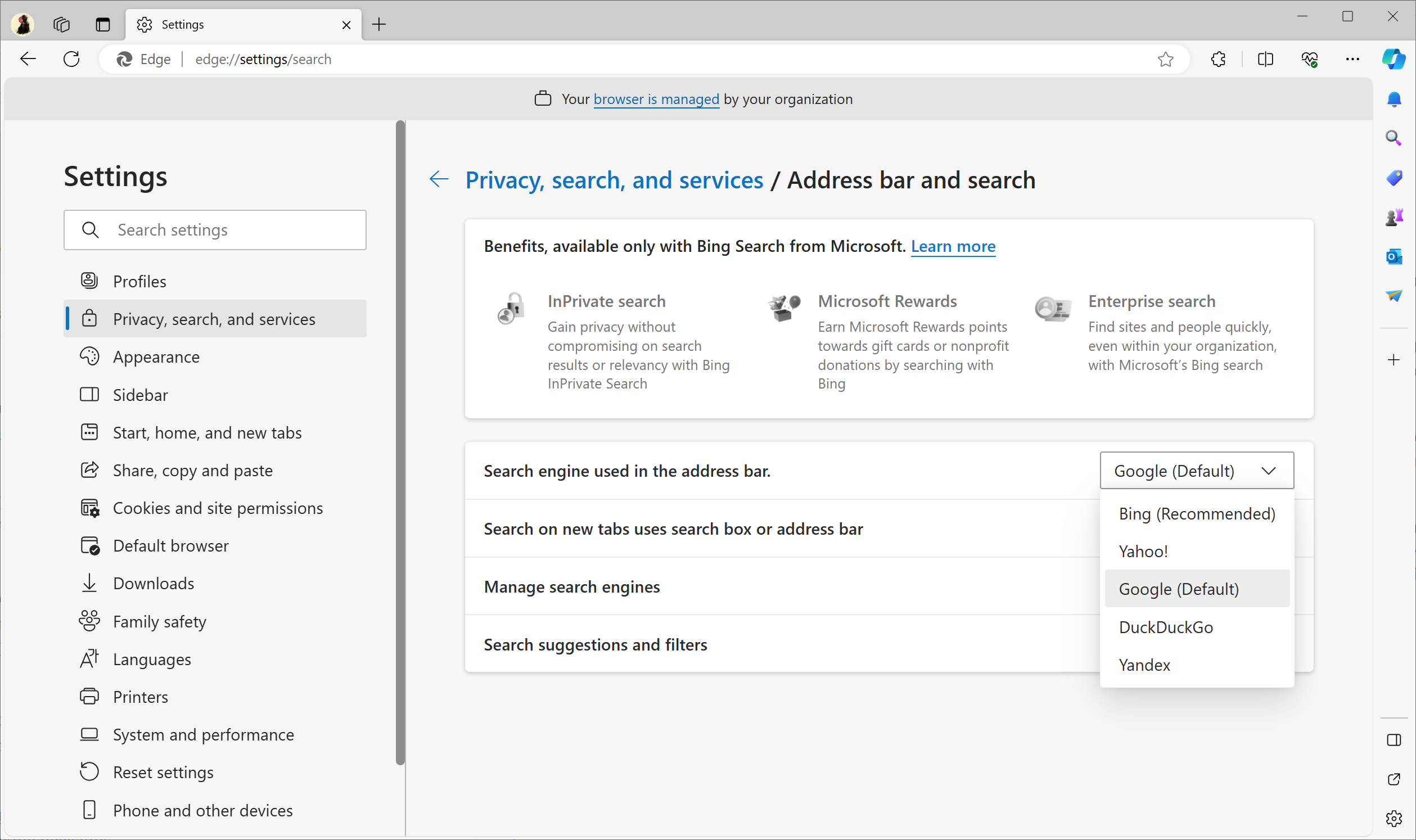This screenshot has width=1416, height=840.
Task: Select Bing (Recommended) as search engine
Action: [x=1196, y=513]
